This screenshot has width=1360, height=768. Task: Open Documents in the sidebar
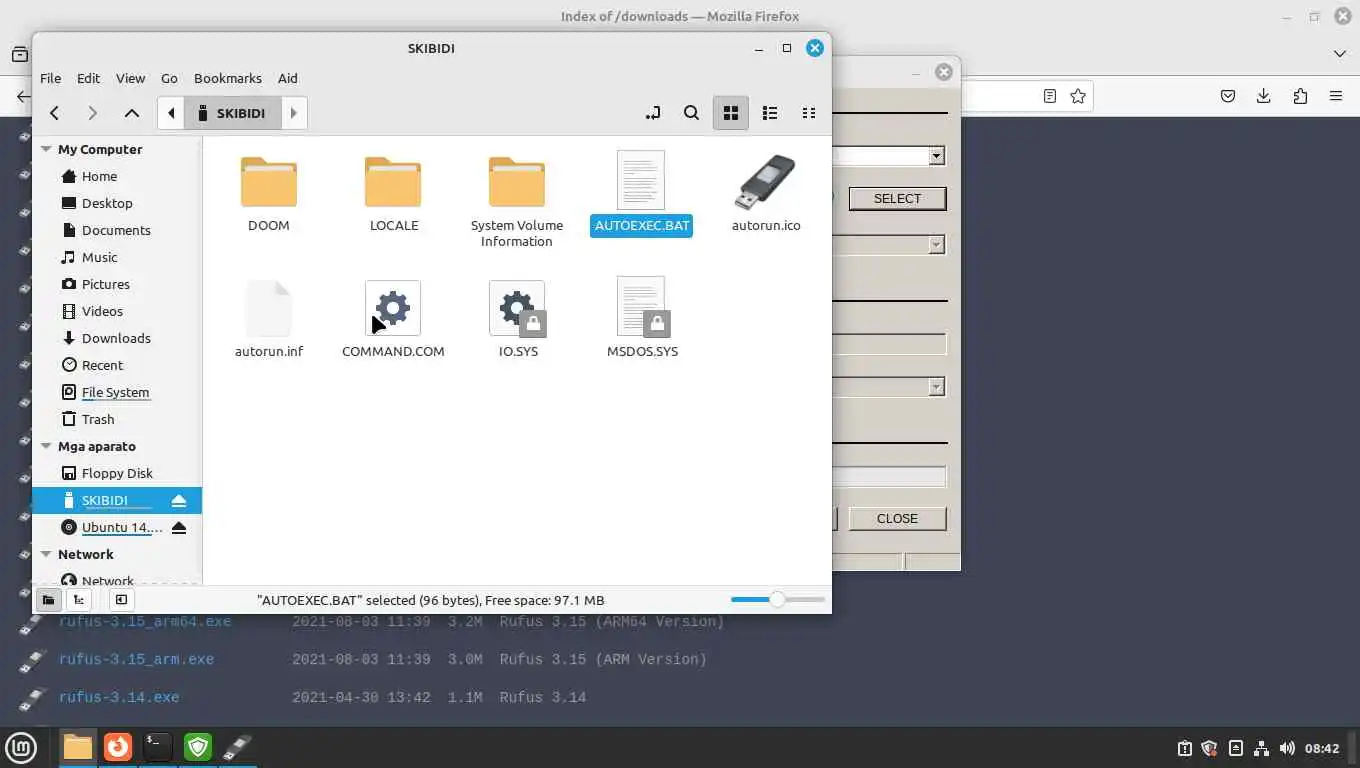[117, 230]
